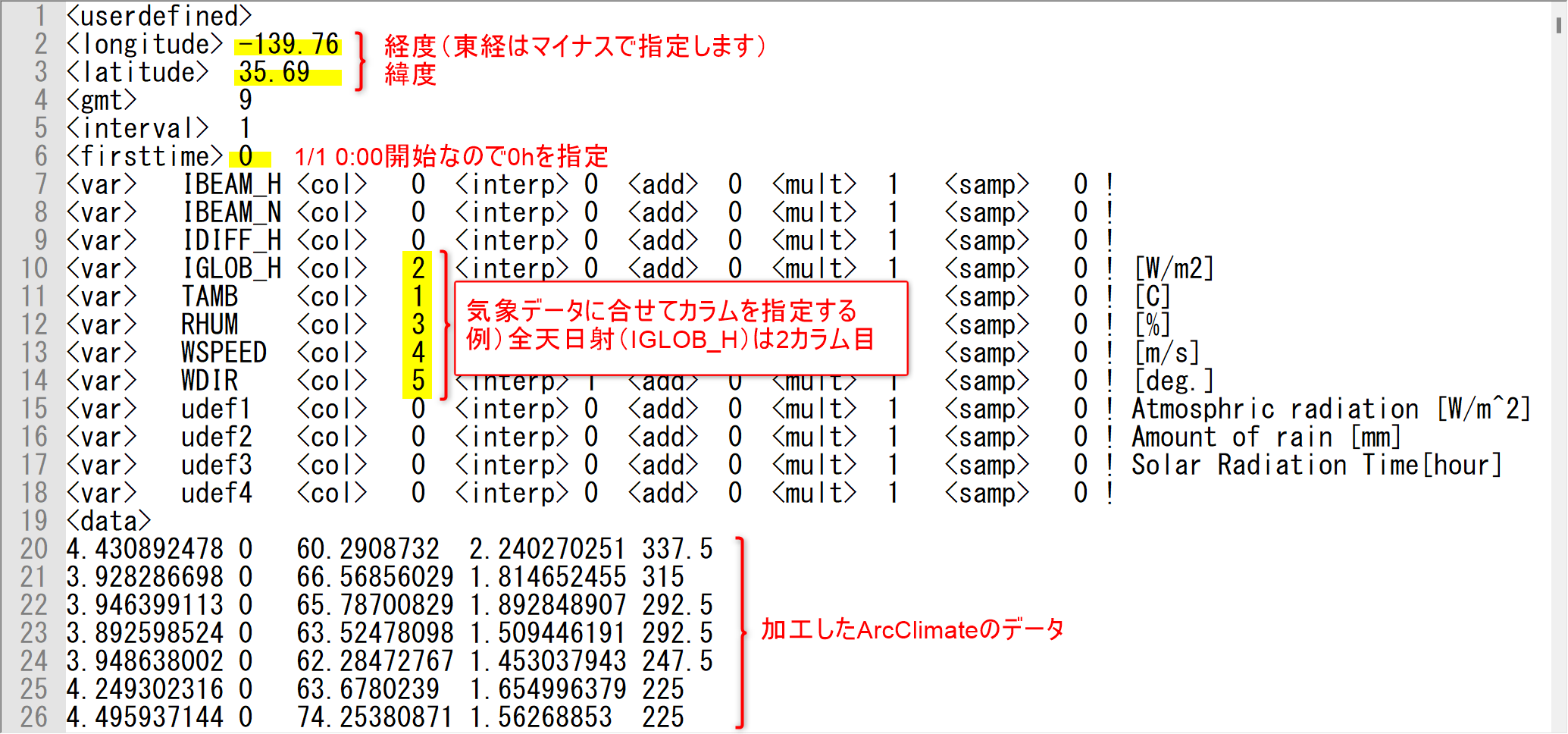This screenshot has height=734, width=1568.
Task: Click the highlighted column number 1 for TAMB
Action: pyautogui.click(x=418, y=296)
